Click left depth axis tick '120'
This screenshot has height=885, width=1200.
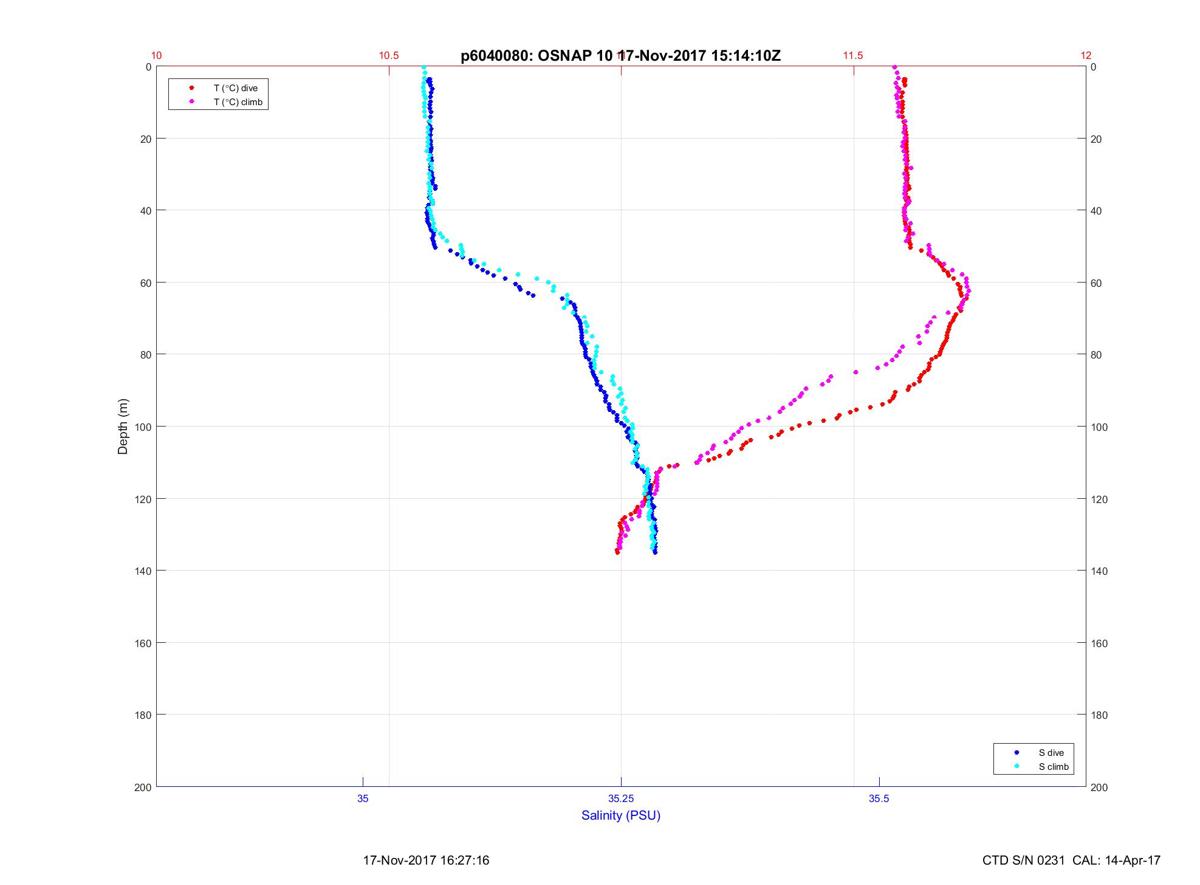tap(142, 499)
